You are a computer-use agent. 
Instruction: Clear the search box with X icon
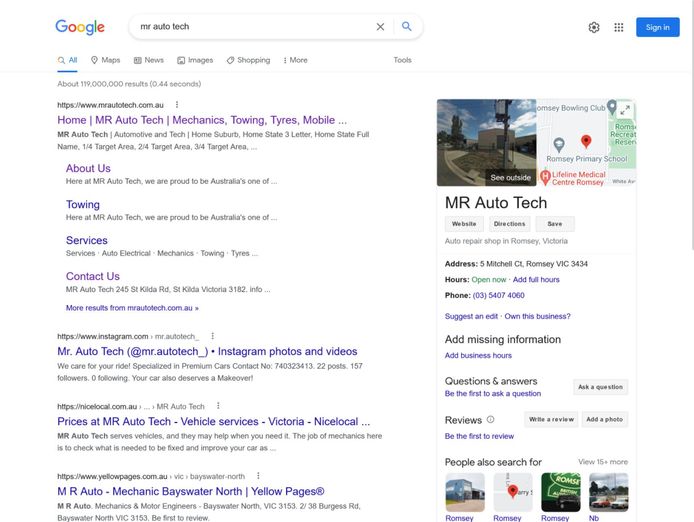[380, 27]
